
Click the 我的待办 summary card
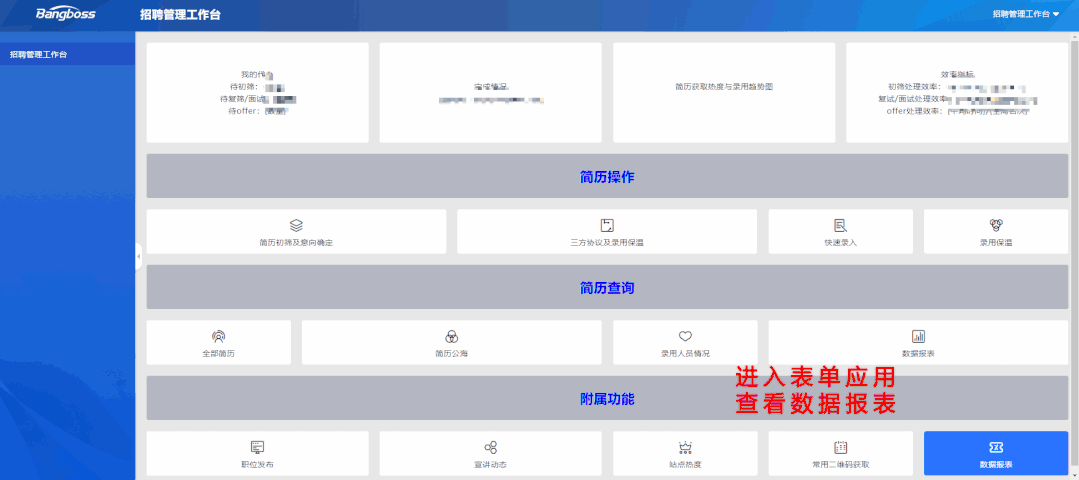(257, 92)
